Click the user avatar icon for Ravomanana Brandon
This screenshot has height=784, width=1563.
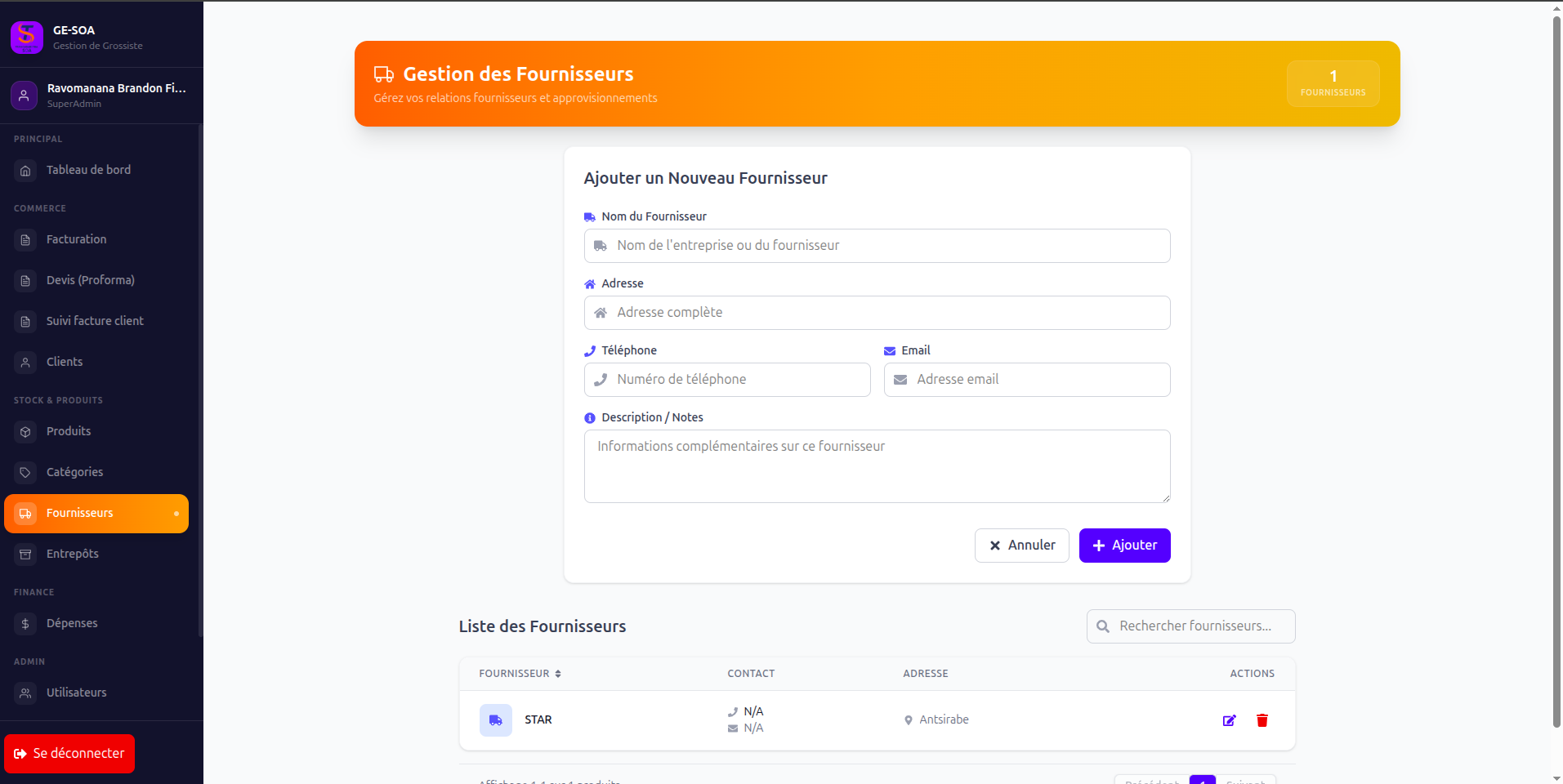click(25, 95)
